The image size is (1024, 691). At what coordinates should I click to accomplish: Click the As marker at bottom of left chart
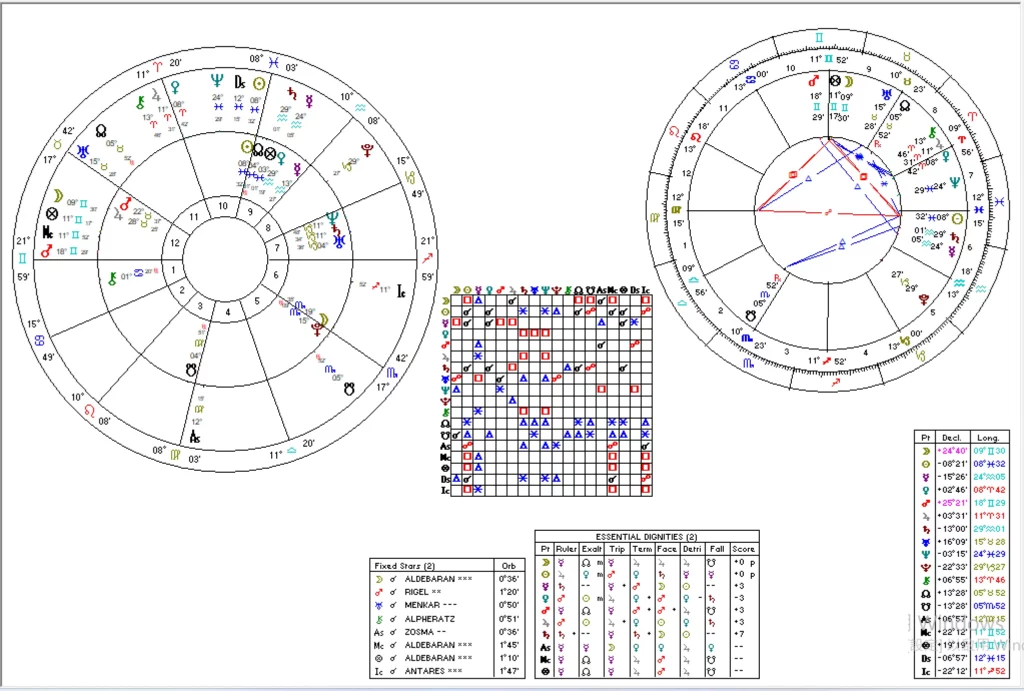click(195, 437)
